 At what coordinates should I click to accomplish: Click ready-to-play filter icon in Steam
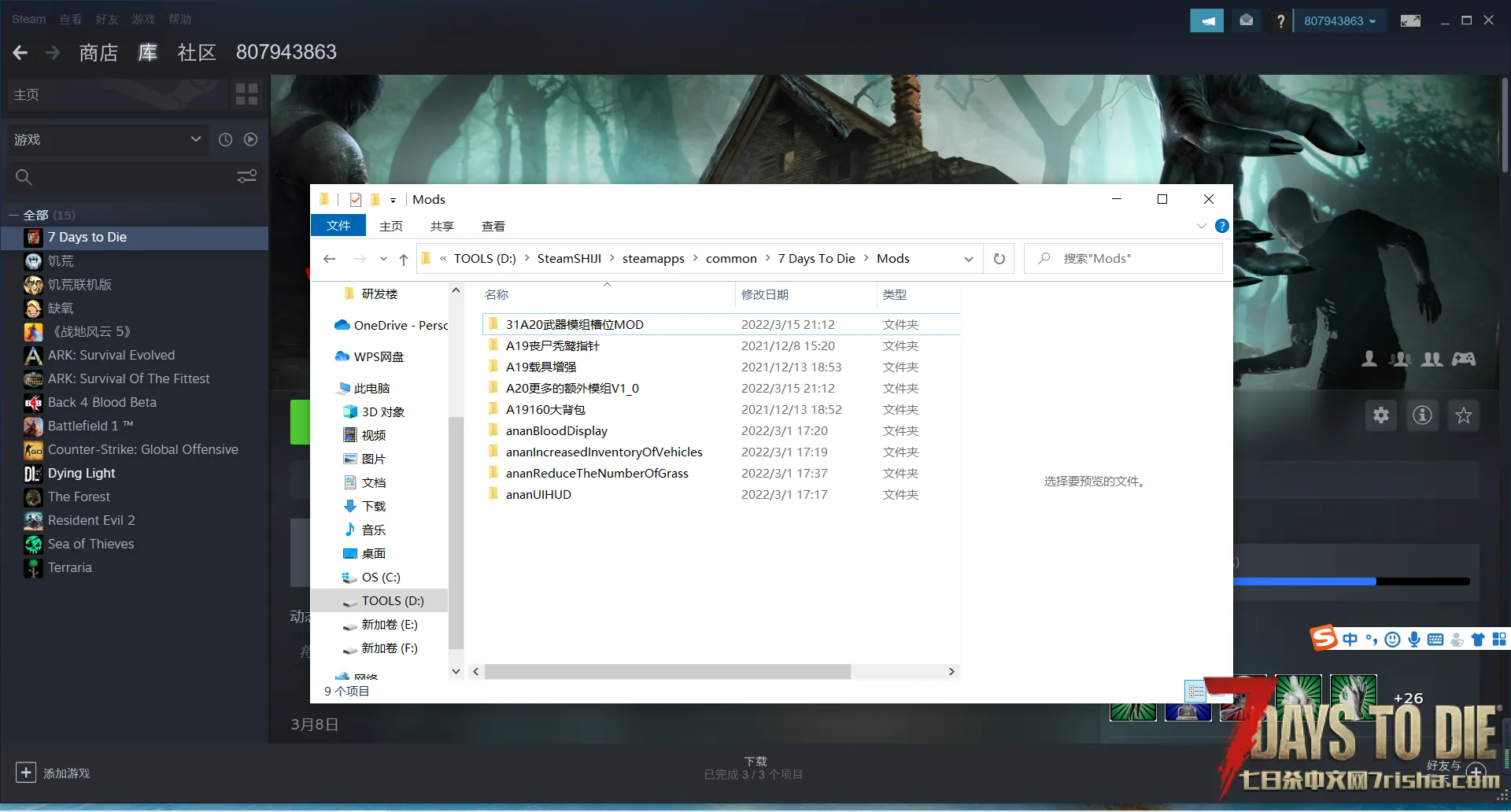250,139
